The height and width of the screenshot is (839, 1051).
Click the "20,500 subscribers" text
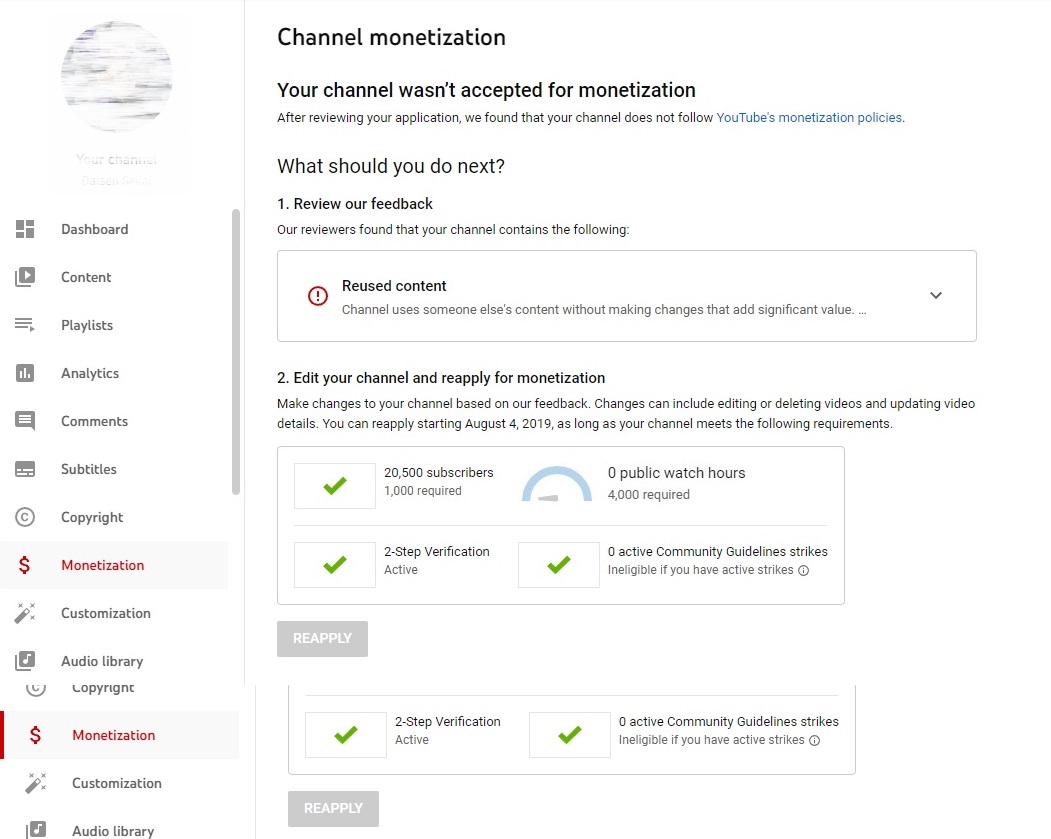point(438,472)
